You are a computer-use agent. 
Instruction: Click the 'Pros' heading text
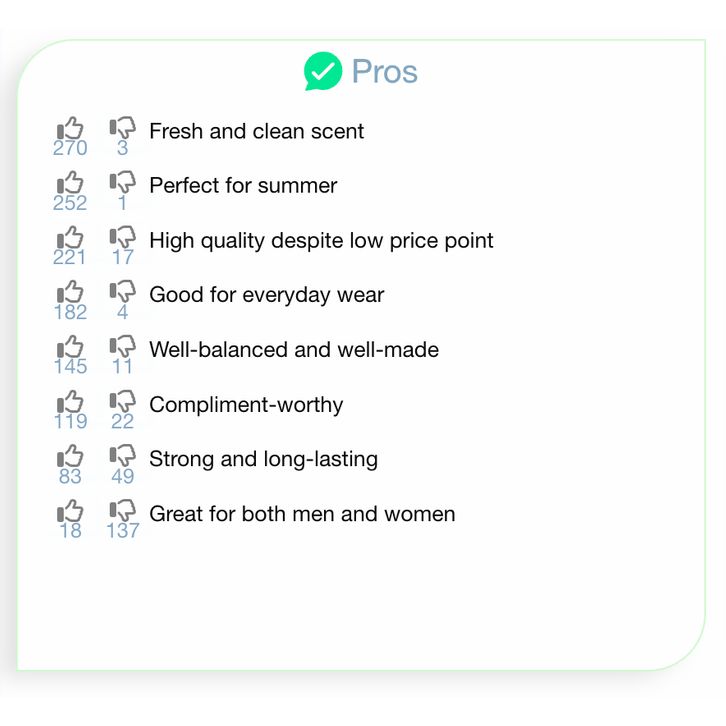384,71
